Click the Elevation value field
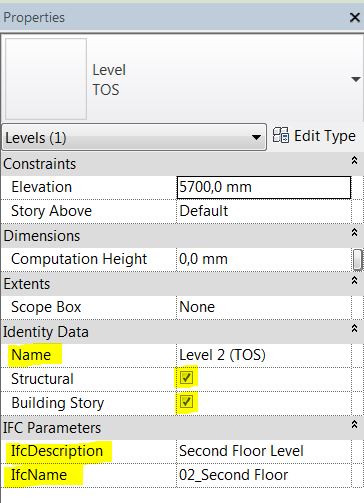Screen dimensions: 364x503 pos(264,187)
